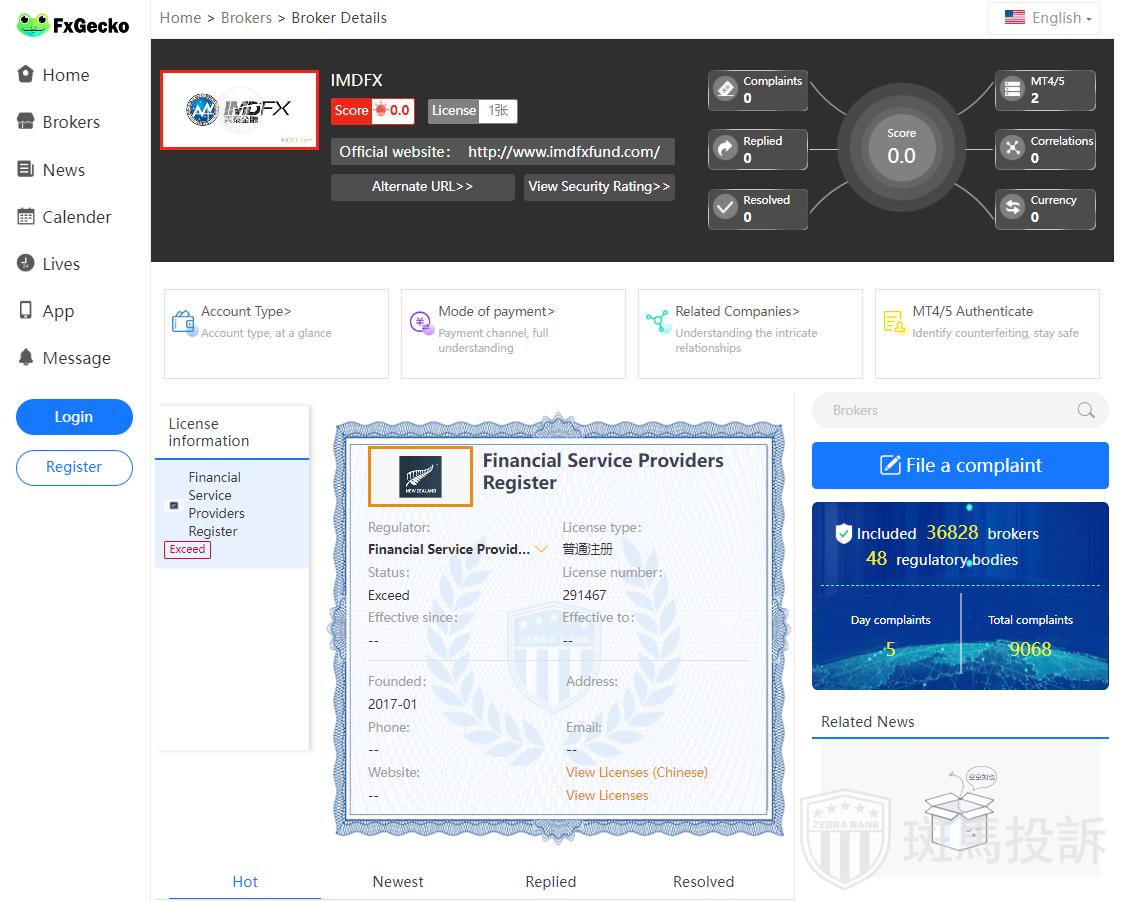Click the Brokers search input field
Viewport: 1125px width, 902px height.
pyautogui.click(x=945, y=410)
